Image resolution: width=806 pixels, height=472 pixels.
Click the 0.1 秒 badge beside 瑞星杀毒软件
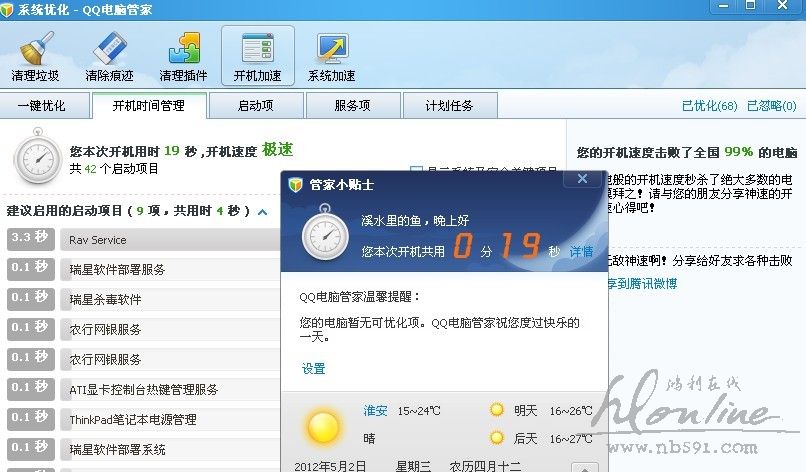click(x=30, y=299)
